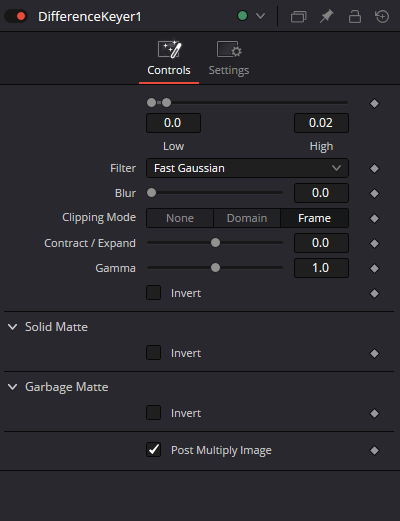Click the Blur value field

[x=321, y=193]
